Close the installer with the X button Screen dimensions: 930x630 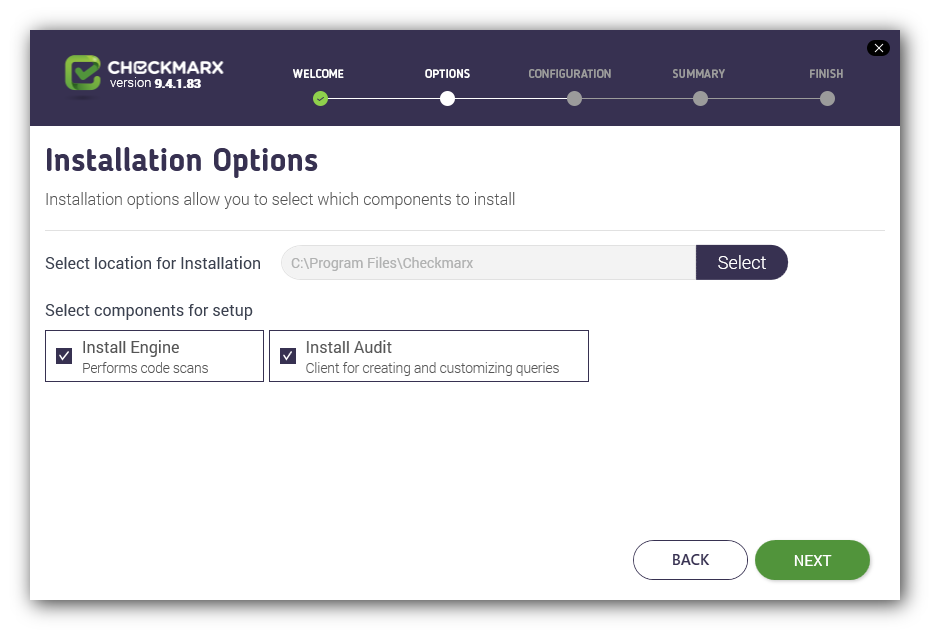(878, 48)
